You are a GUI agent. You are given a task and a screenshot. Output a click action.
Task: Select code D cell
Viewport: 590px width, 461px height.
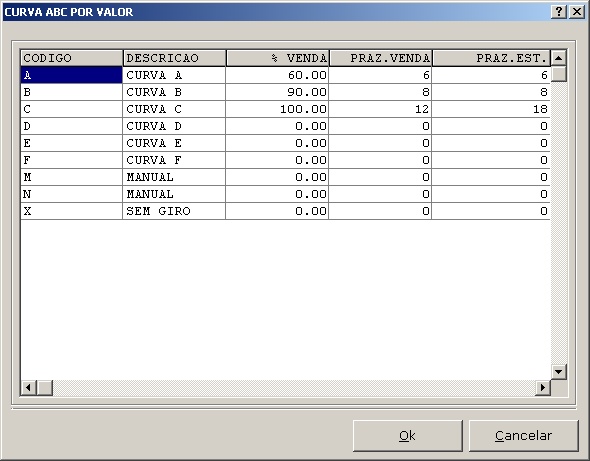71,126
